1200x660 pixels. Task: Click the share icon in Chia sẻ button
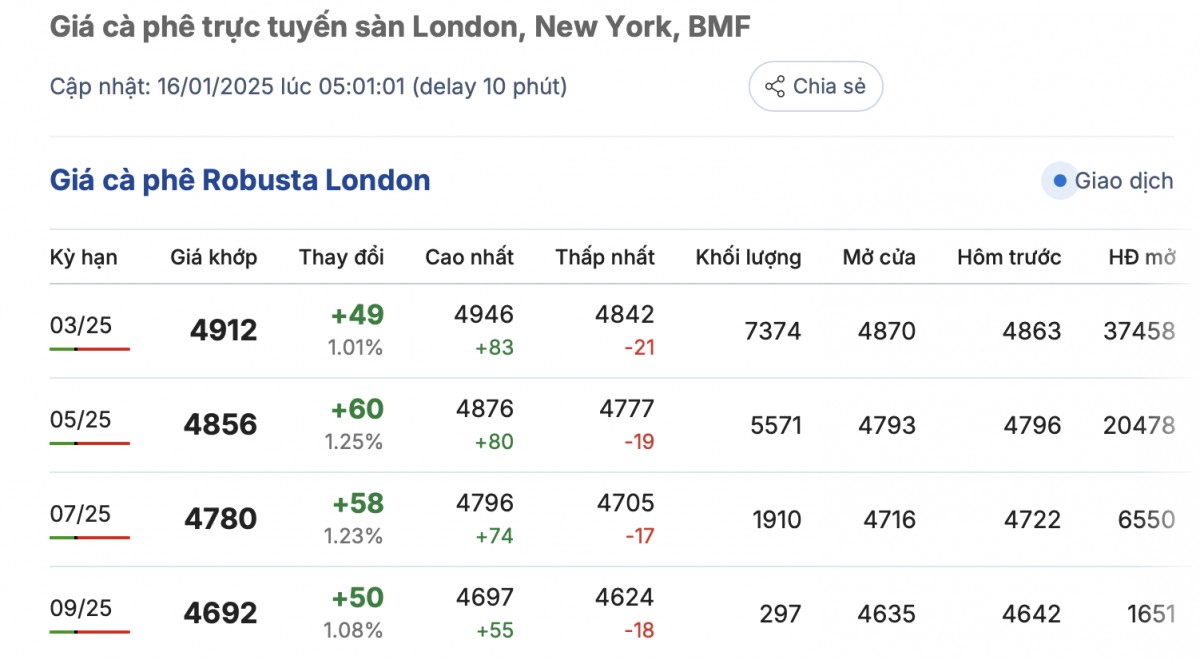click(x=775, y=87)
